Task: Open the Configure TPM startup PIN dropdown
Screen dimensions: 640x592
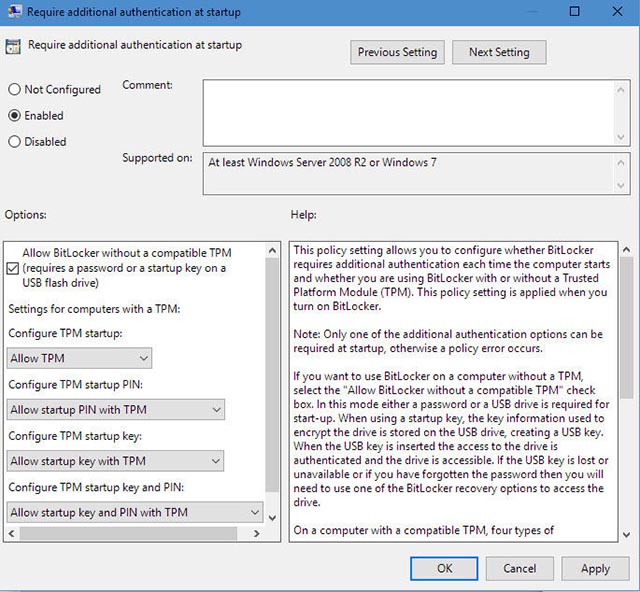Action: (116, 410)
